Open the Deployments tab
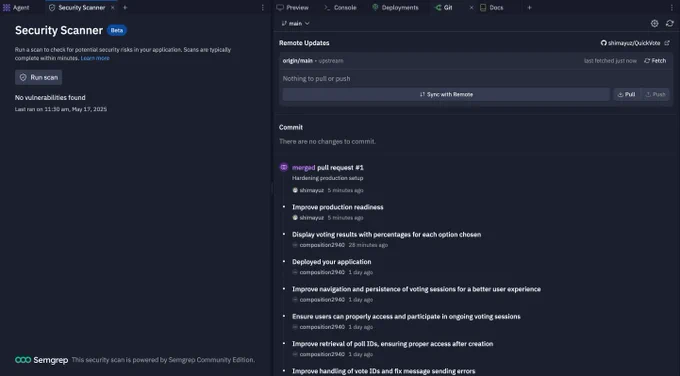This screenshot has height=376, width=680. tap(396, 7)
